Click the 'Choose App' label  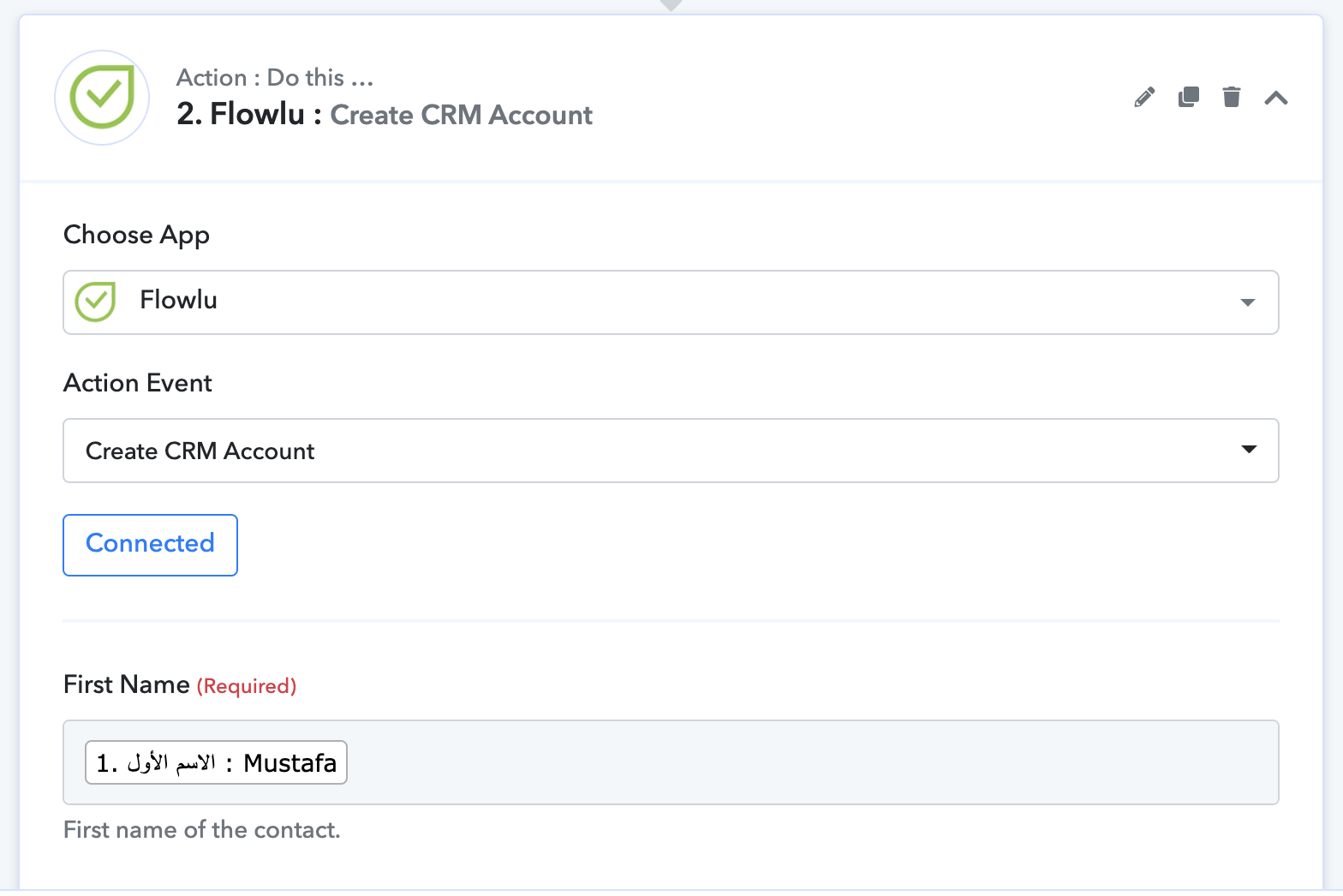click(x=137, y=235)
